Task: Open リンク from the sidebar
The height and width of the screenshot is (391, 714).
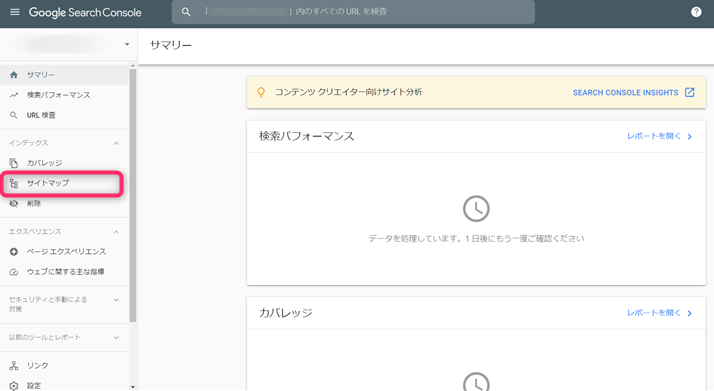Action: (x=64, y=366)
